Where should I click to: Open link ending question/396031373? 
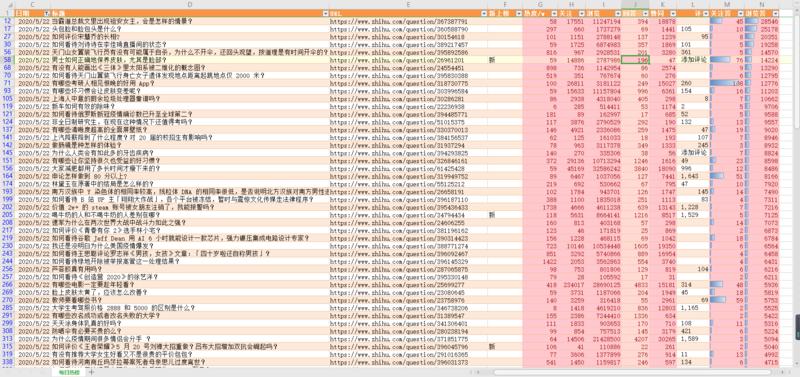tap(398, 362)
